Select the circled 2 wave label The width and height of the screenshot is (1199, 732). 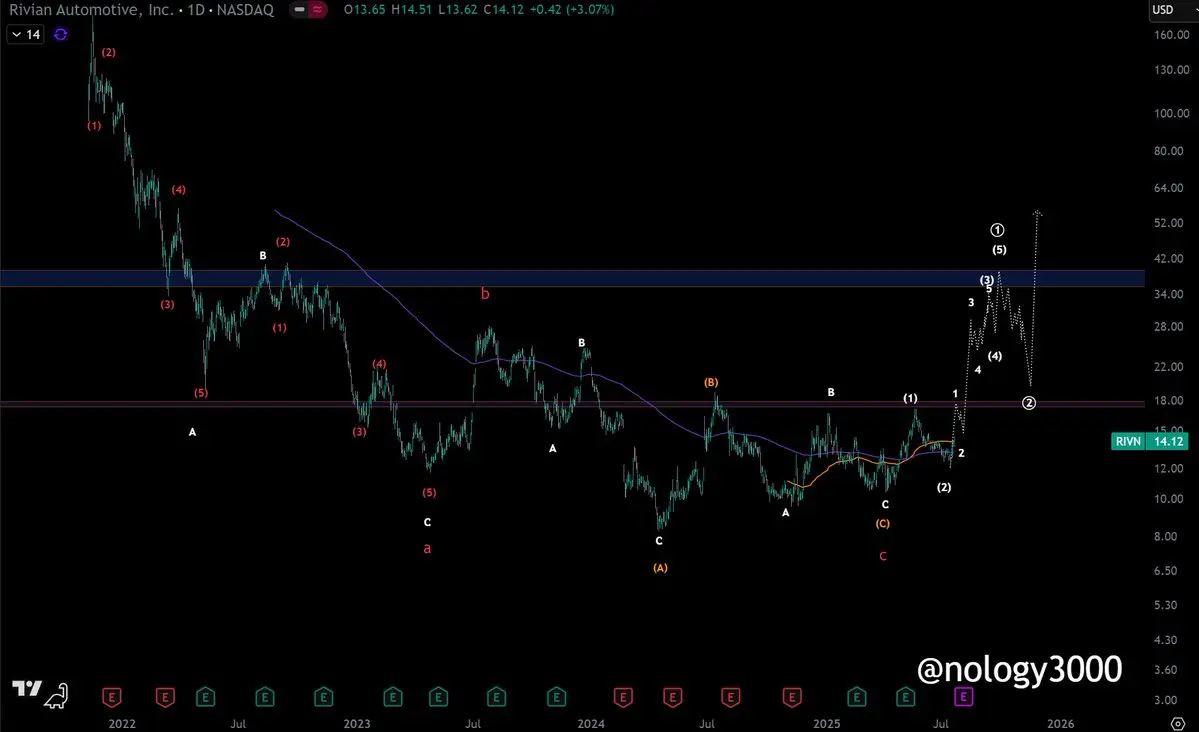1029,403
